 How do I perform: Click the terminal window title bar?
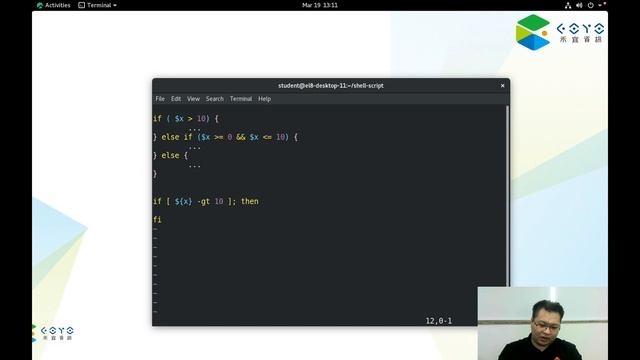[331, 86]
